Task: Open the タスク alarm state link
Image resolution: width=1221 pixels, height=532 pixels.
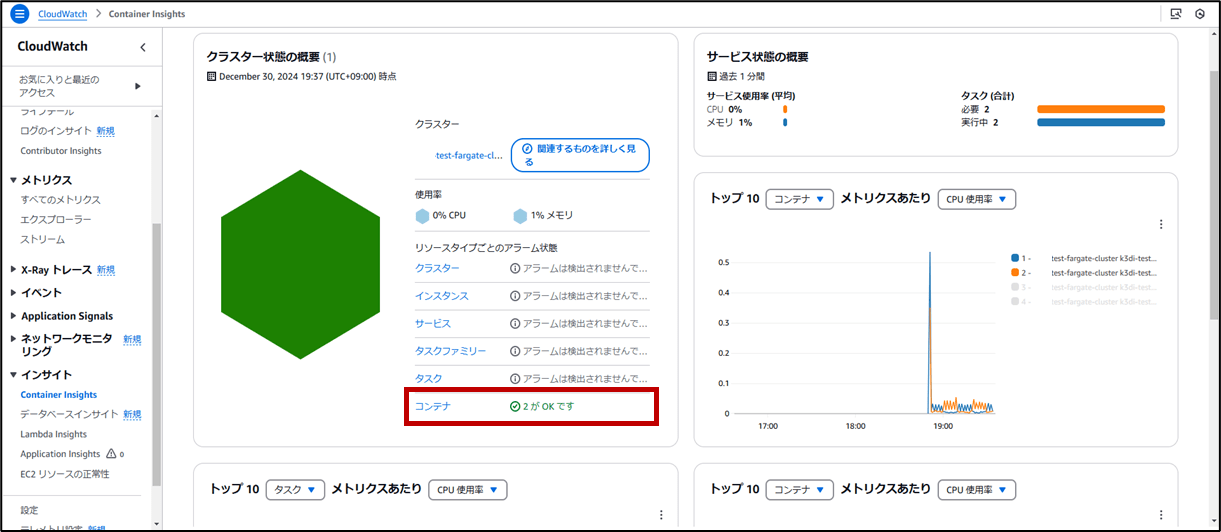Action: [x=429, y=379]
